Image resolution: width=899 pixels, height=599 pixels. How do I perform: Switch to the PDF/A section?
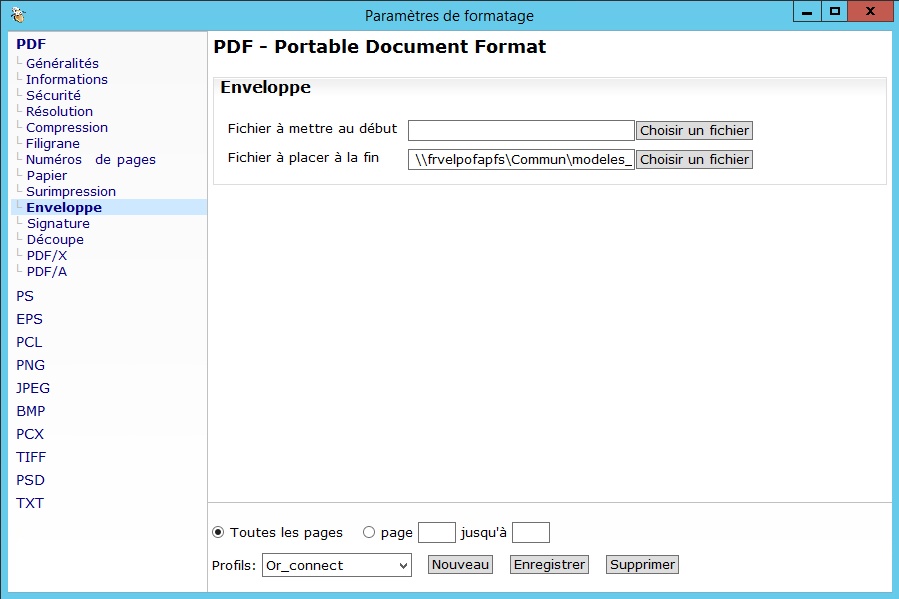[x=47, y=271]
